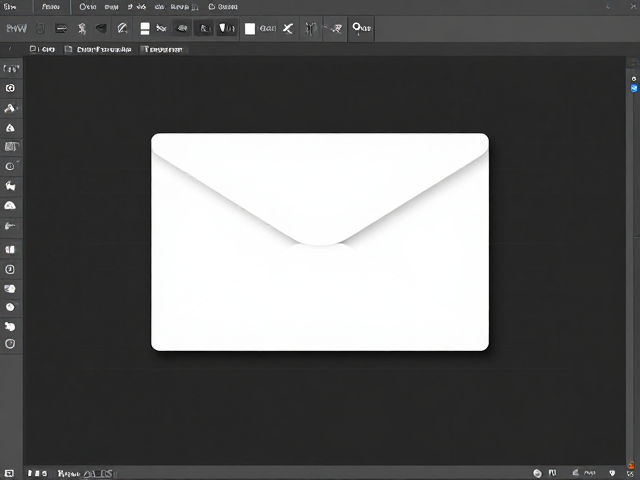Viewport: 640px width, 480px height.
Task: Click the vertical bracket align icon in top toolbar
Action: pos(311,29)
